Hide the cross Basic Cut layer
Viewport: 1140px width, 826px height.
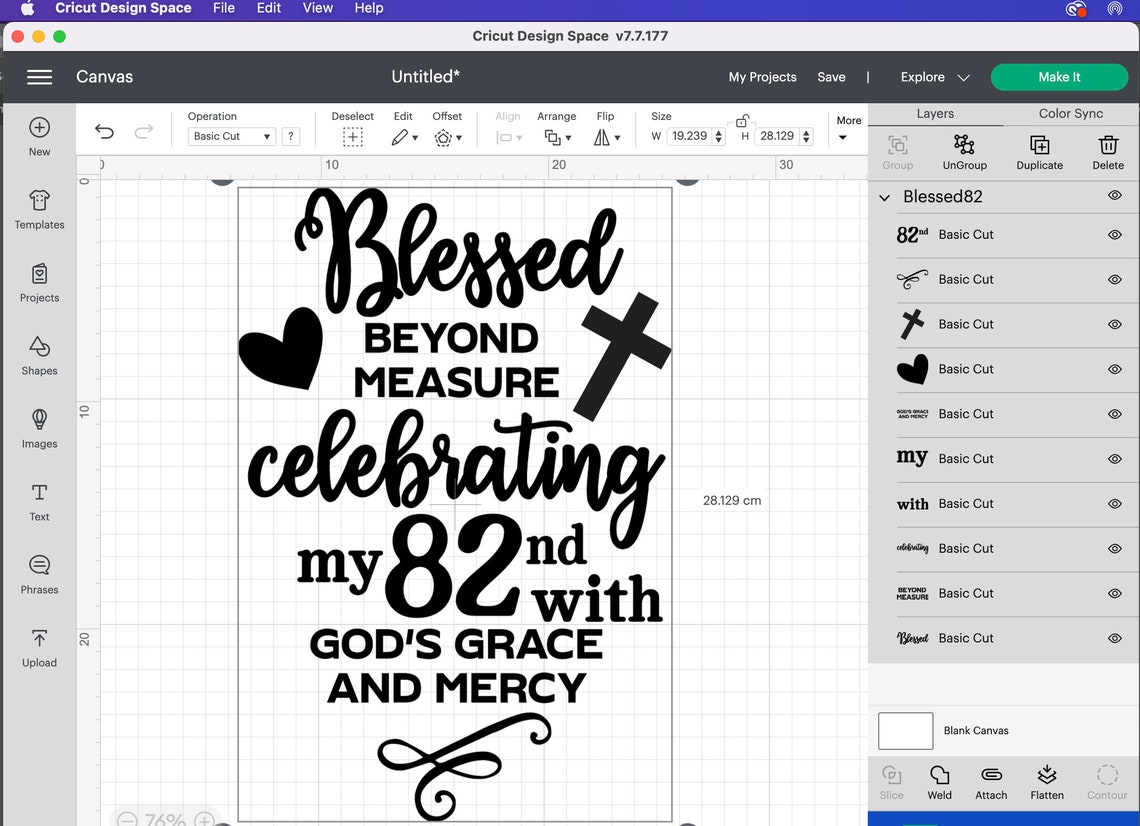pos(1114,324)
